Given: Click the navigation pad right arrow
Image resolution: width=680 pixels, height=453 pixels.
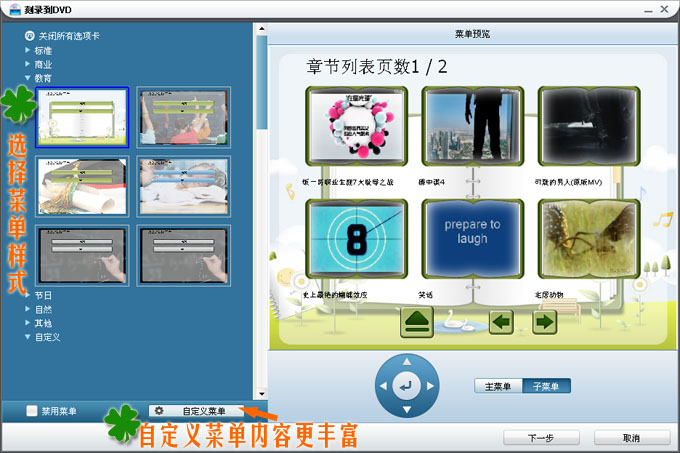Looking at the screenshot, I should (x=430, y=386).
